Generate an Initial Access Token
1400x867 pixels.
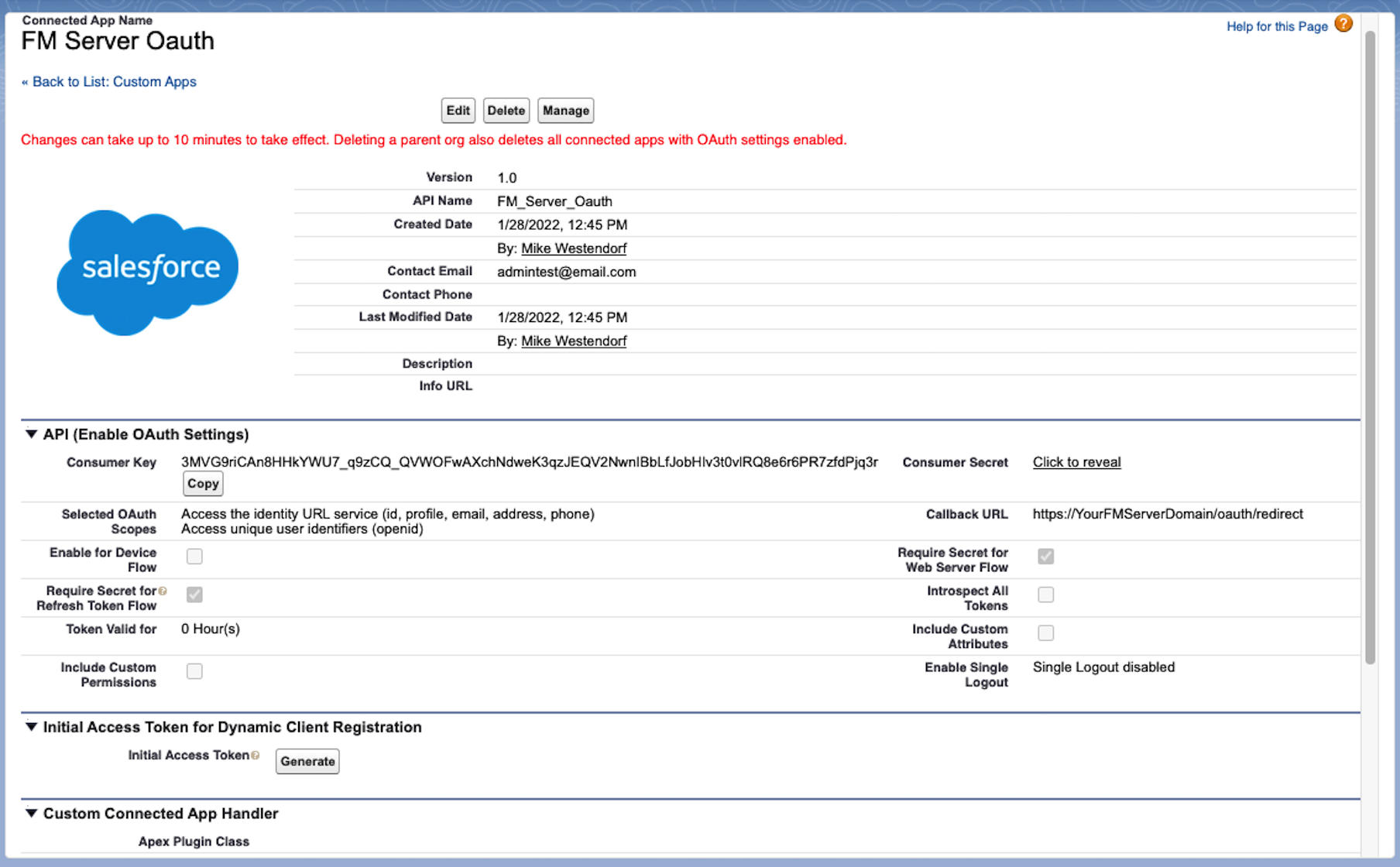307,762
